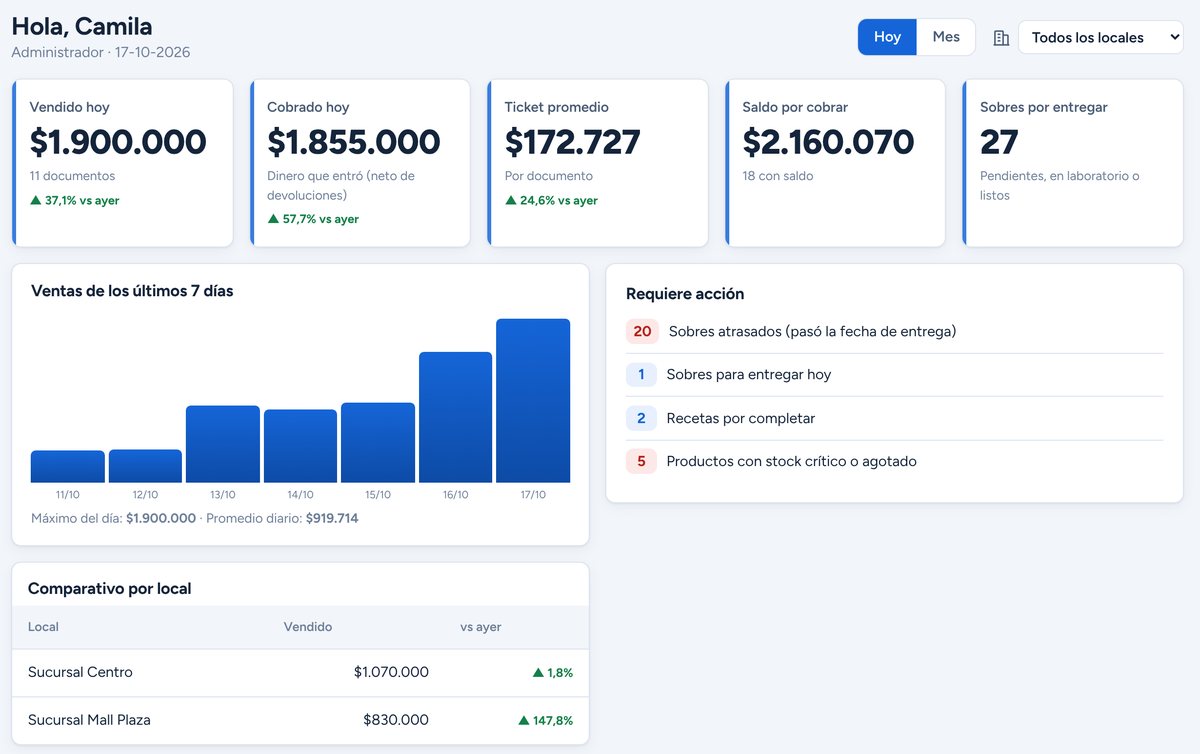The image size is (1200, 754).
Task: Click the Administrador · 17-10-2026 subtitle
Action: point(101,52)
